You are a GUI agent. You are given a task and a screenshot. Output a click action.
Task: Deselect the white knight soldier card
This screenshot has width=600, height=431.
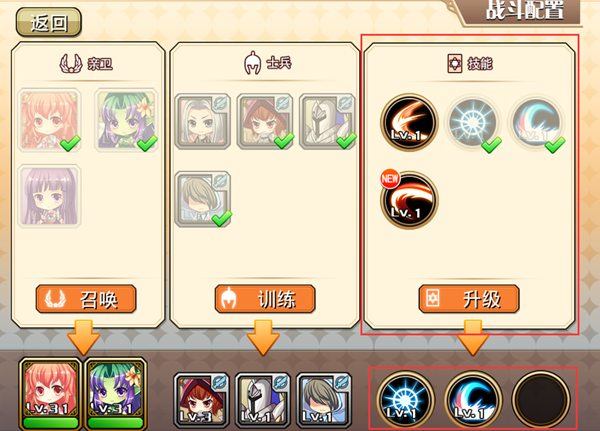(x=327, y=121)
